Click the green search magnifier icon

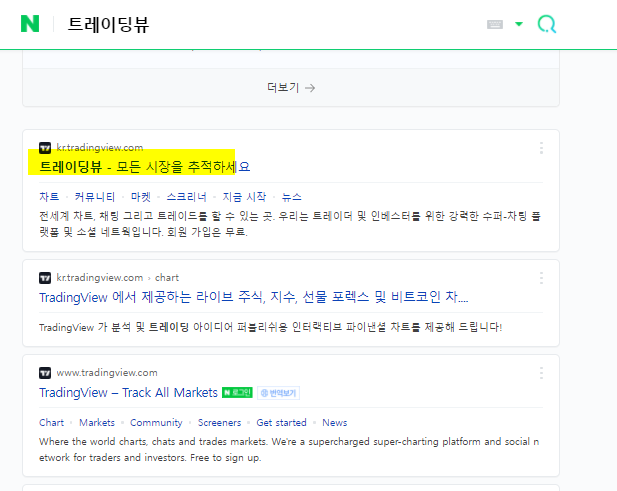coord(547,24)
